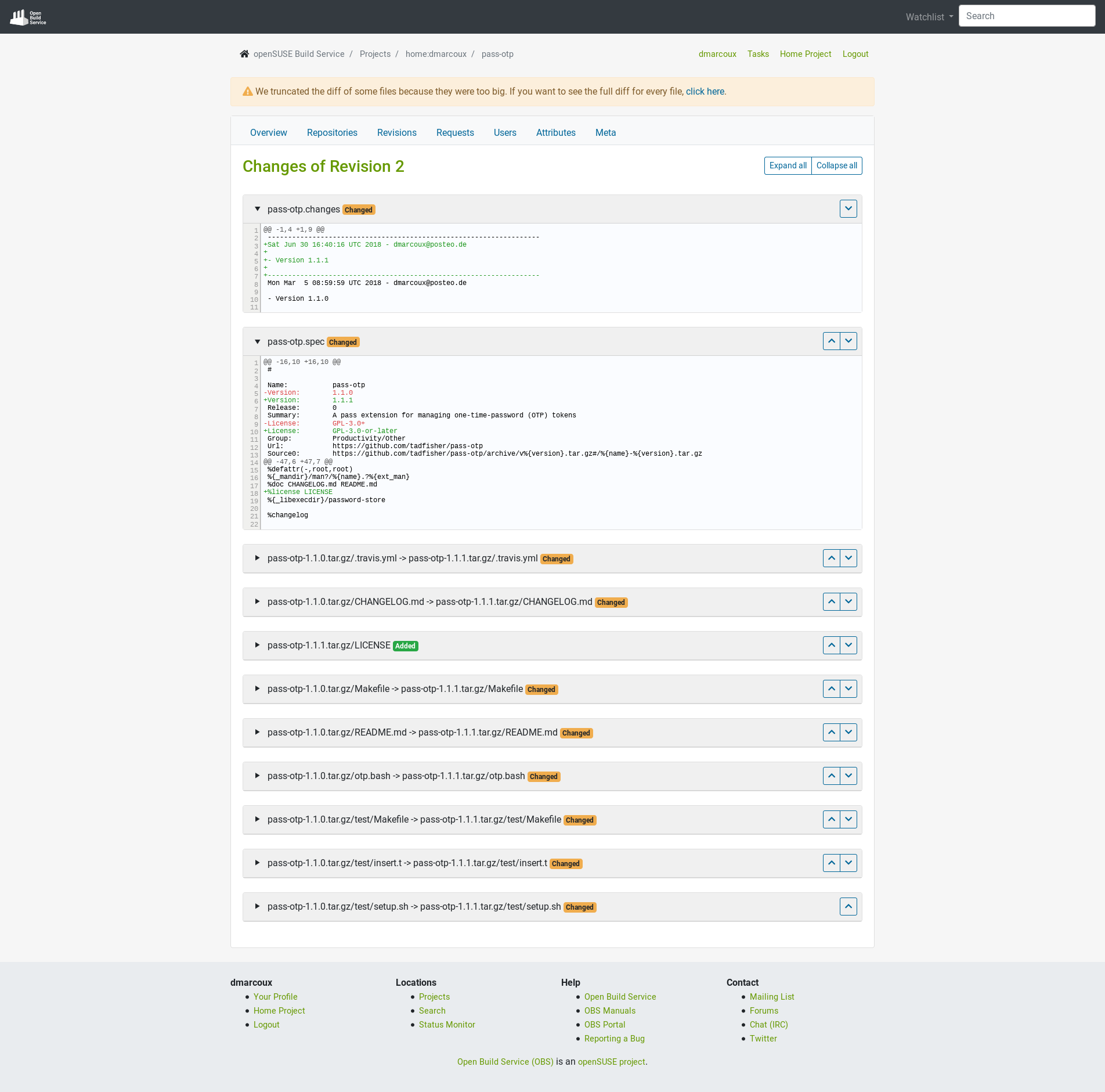Click the home icon in the breadcrumb

pos(244,53)
